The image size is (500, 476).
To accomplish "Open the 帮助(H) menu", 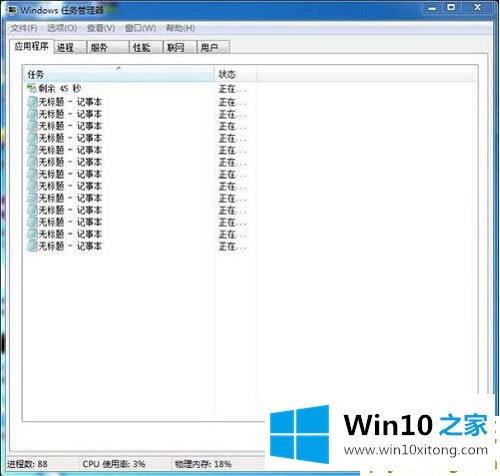I will pos(180,28).
